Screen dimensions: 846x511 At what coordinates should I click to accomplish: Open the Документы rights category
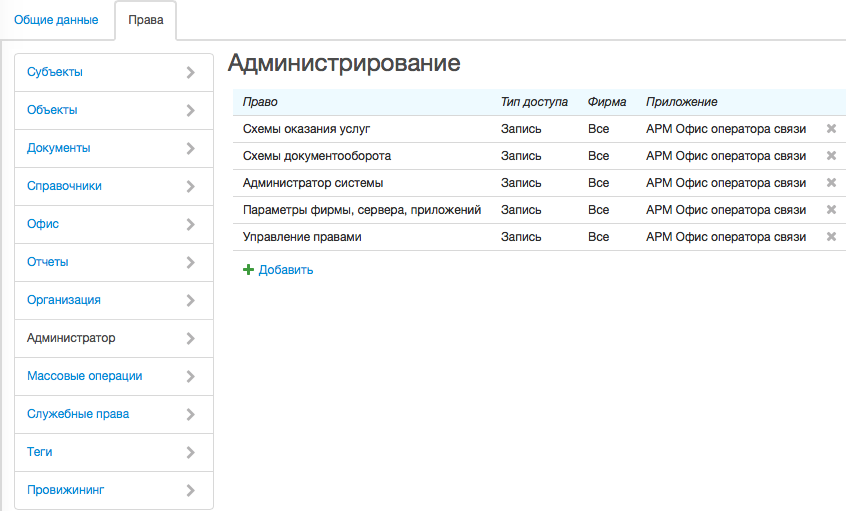(x=114, y=148)
